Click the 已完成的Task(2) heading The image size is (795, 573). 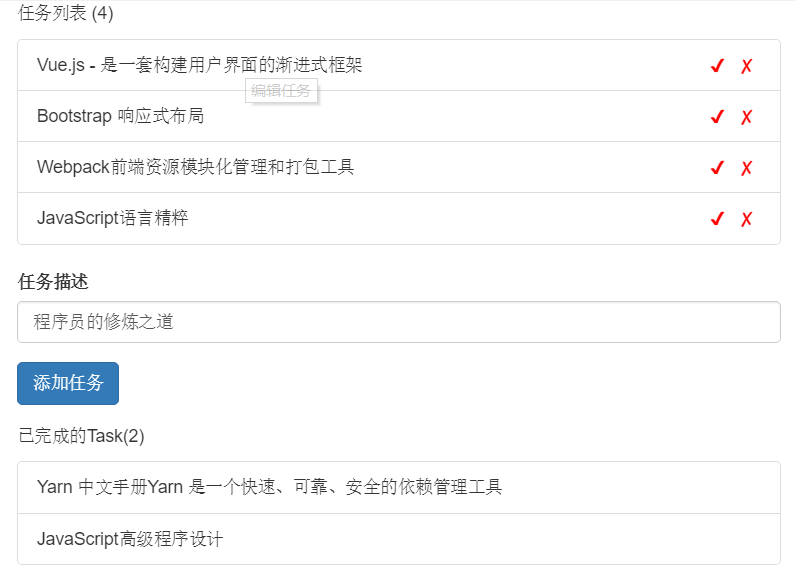click(81, 436)
